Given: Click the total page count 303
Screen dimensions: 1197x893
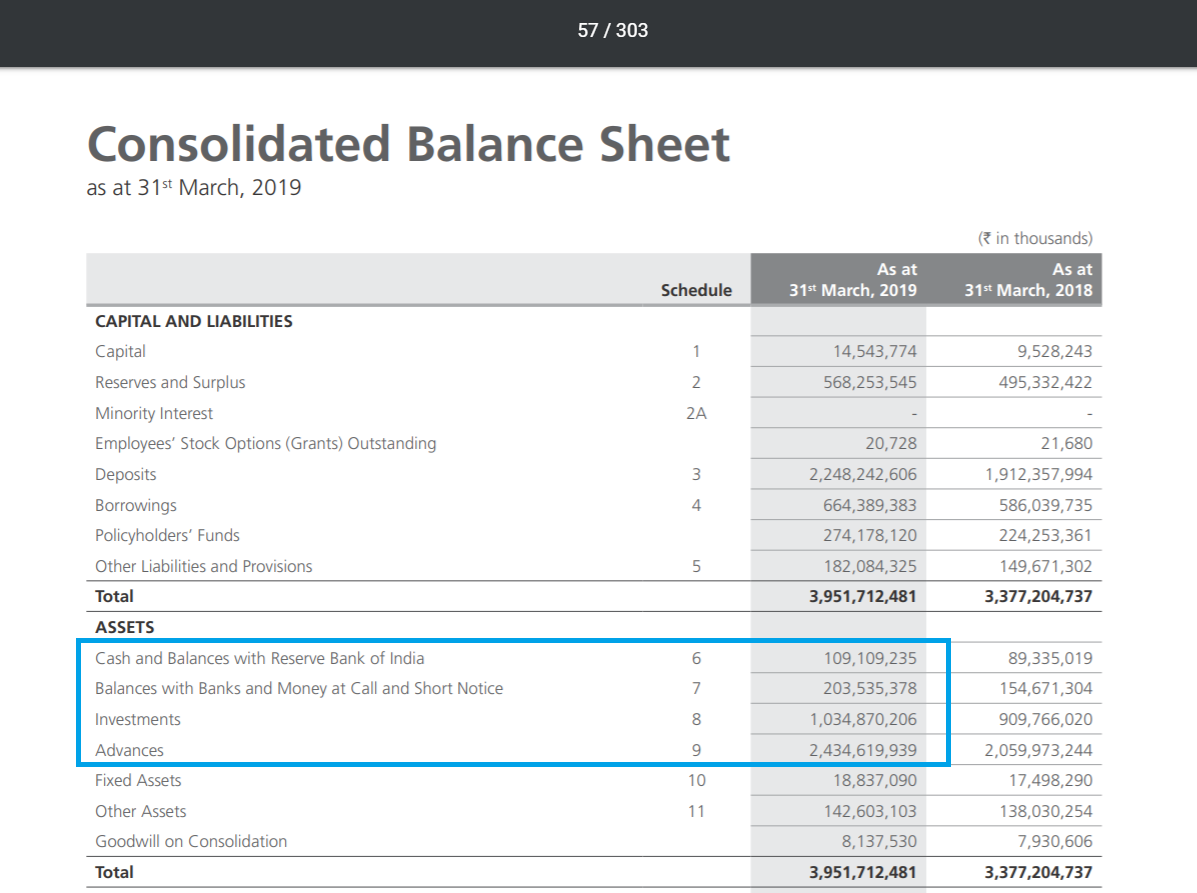Looking at the screenshot, I should 632,30.
